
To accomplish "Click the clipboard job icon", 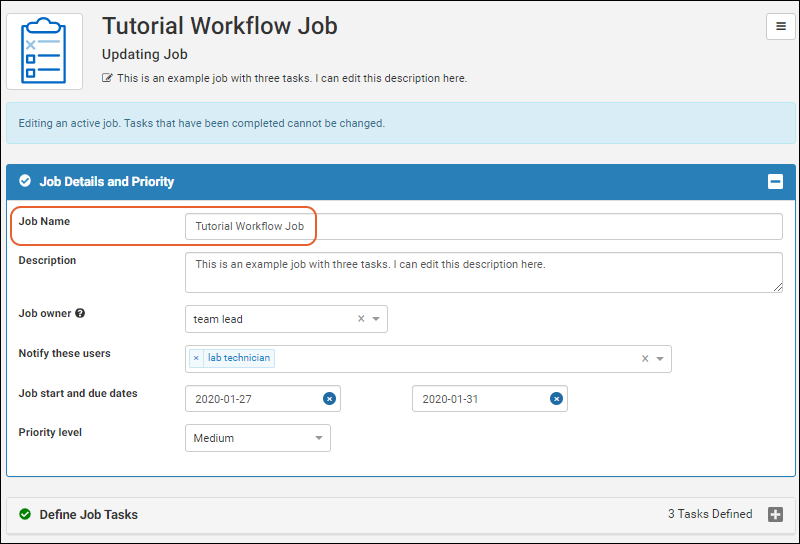I will [x=44, y=51].
